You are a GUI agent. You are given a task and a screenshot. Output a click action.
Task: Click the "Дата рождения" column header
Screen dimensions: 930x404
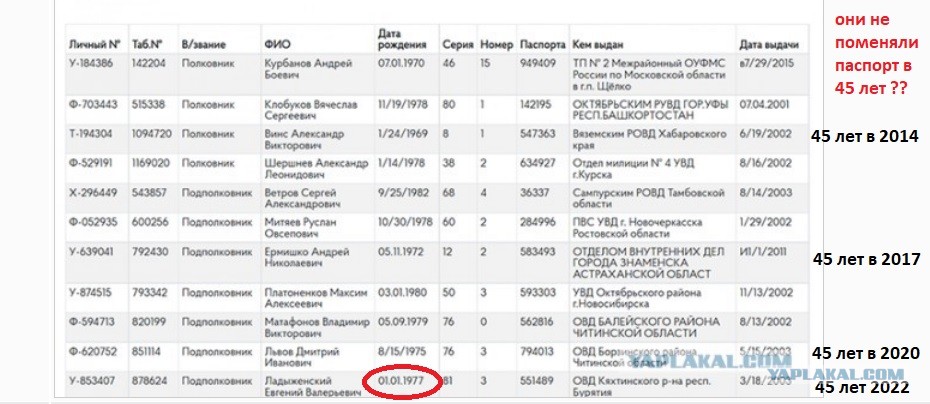(402, 39)
